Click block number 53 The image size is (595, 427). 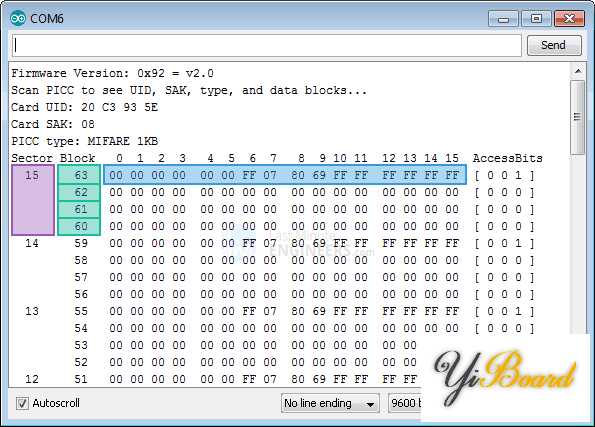[x=81, y=345]
